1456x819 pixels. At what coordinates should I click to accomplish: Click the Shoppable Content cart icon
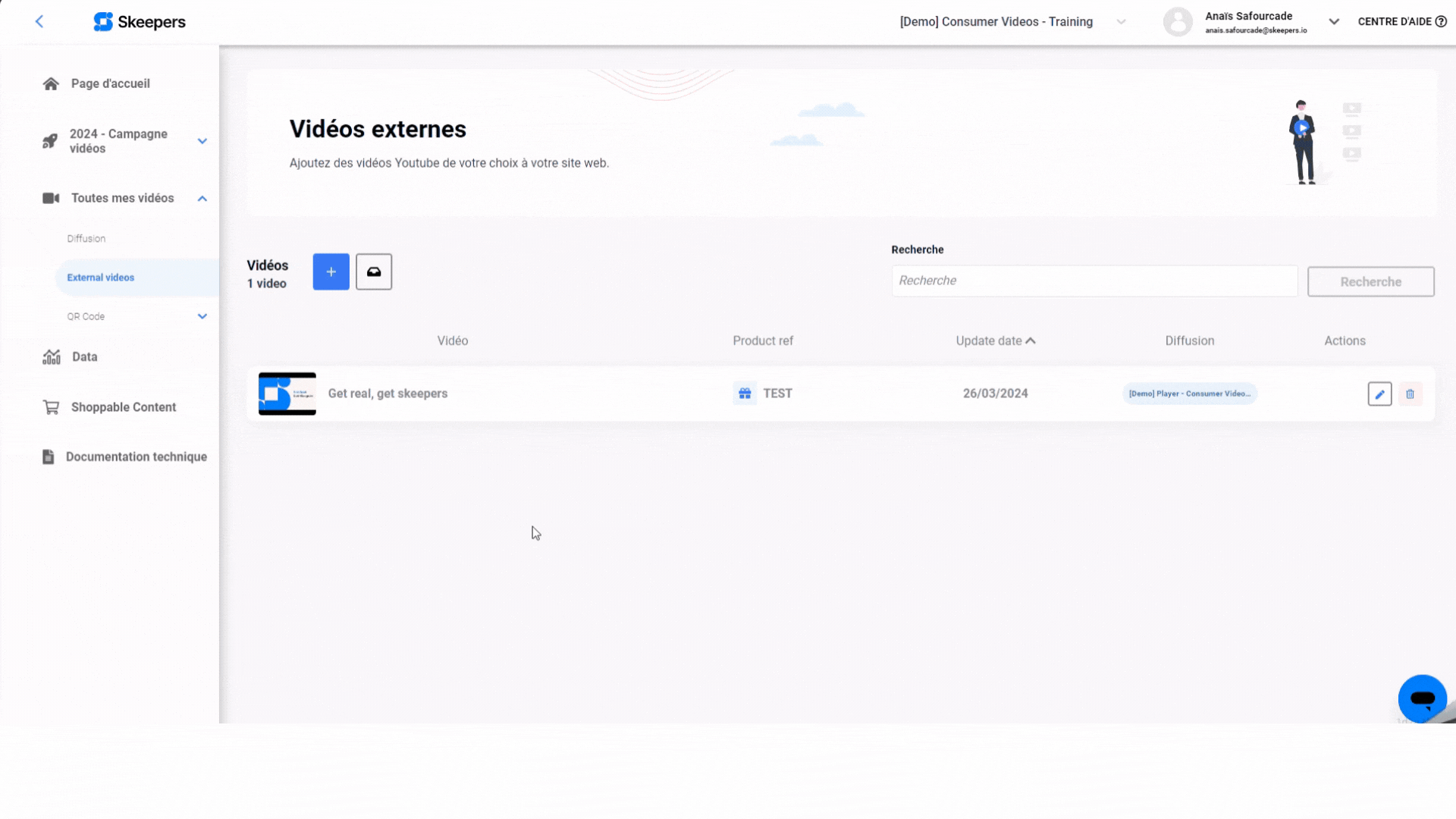pos(50,407)
